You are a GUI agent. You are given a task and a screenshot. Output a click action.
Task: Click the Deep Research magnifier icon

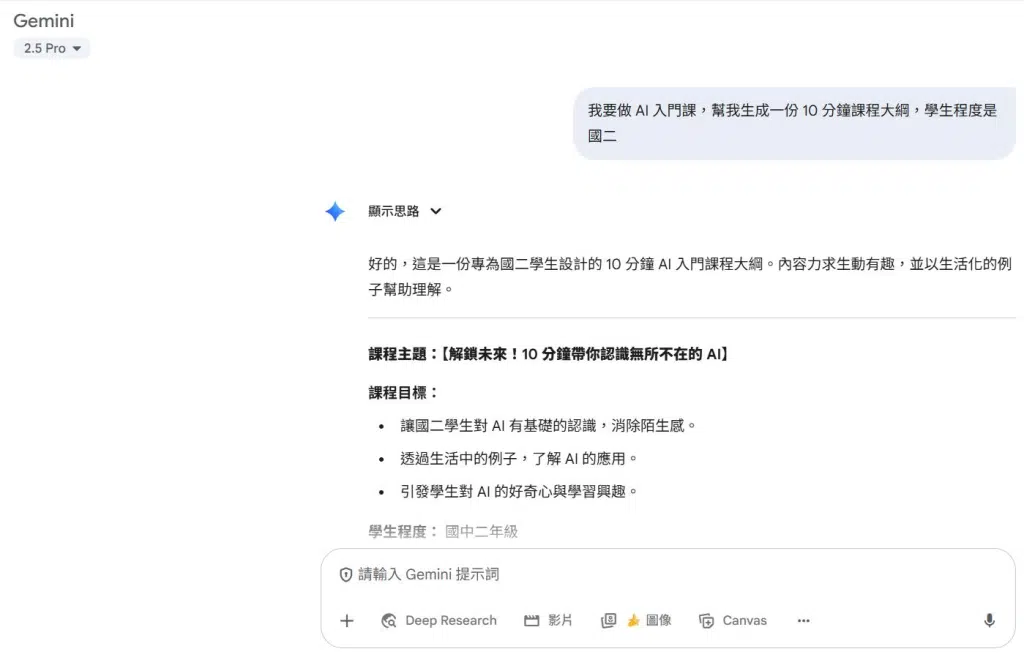[x=389, y=620]
